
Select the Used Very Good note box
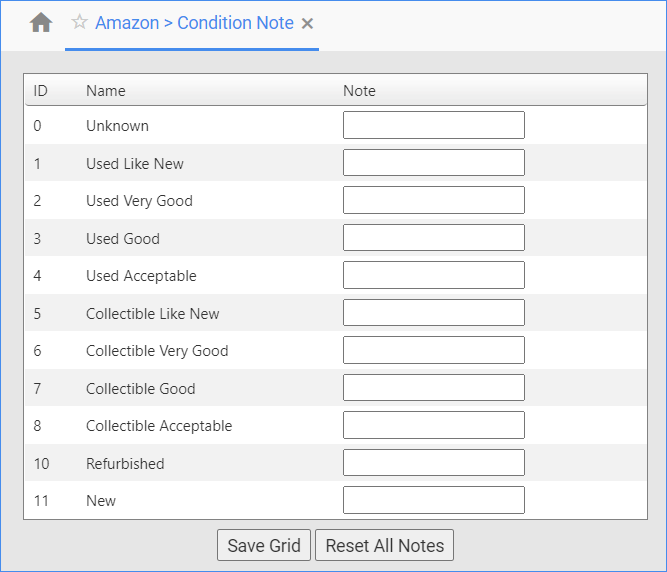coord(433,200)
